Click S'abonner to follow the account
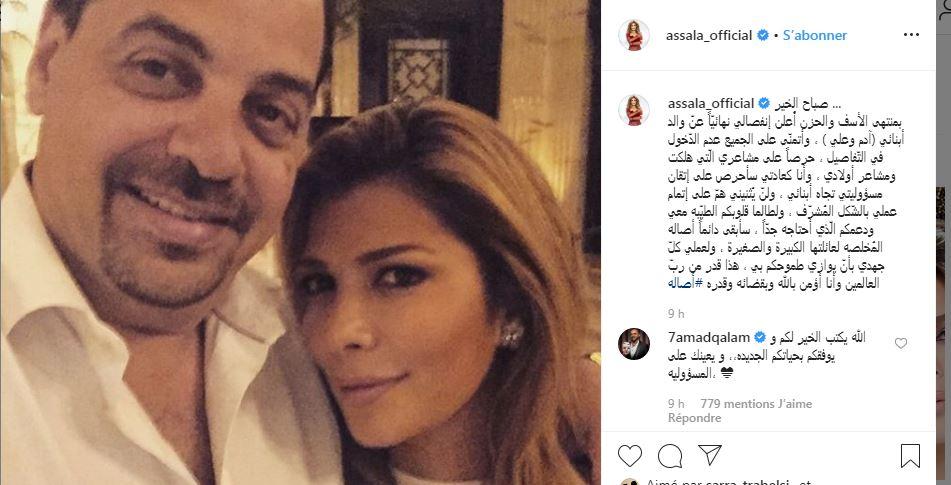The image size is (951, 485). 815,35
